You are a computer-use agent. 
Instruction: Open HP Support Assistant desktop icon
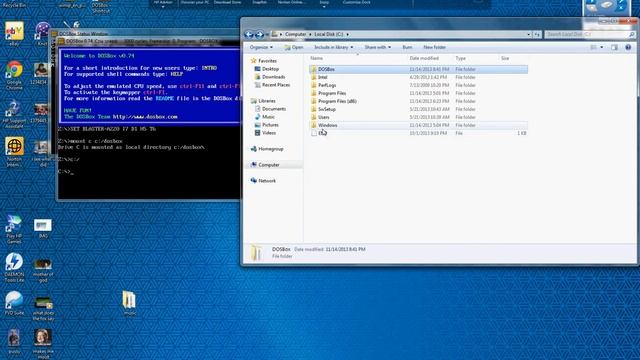[14, 114]
